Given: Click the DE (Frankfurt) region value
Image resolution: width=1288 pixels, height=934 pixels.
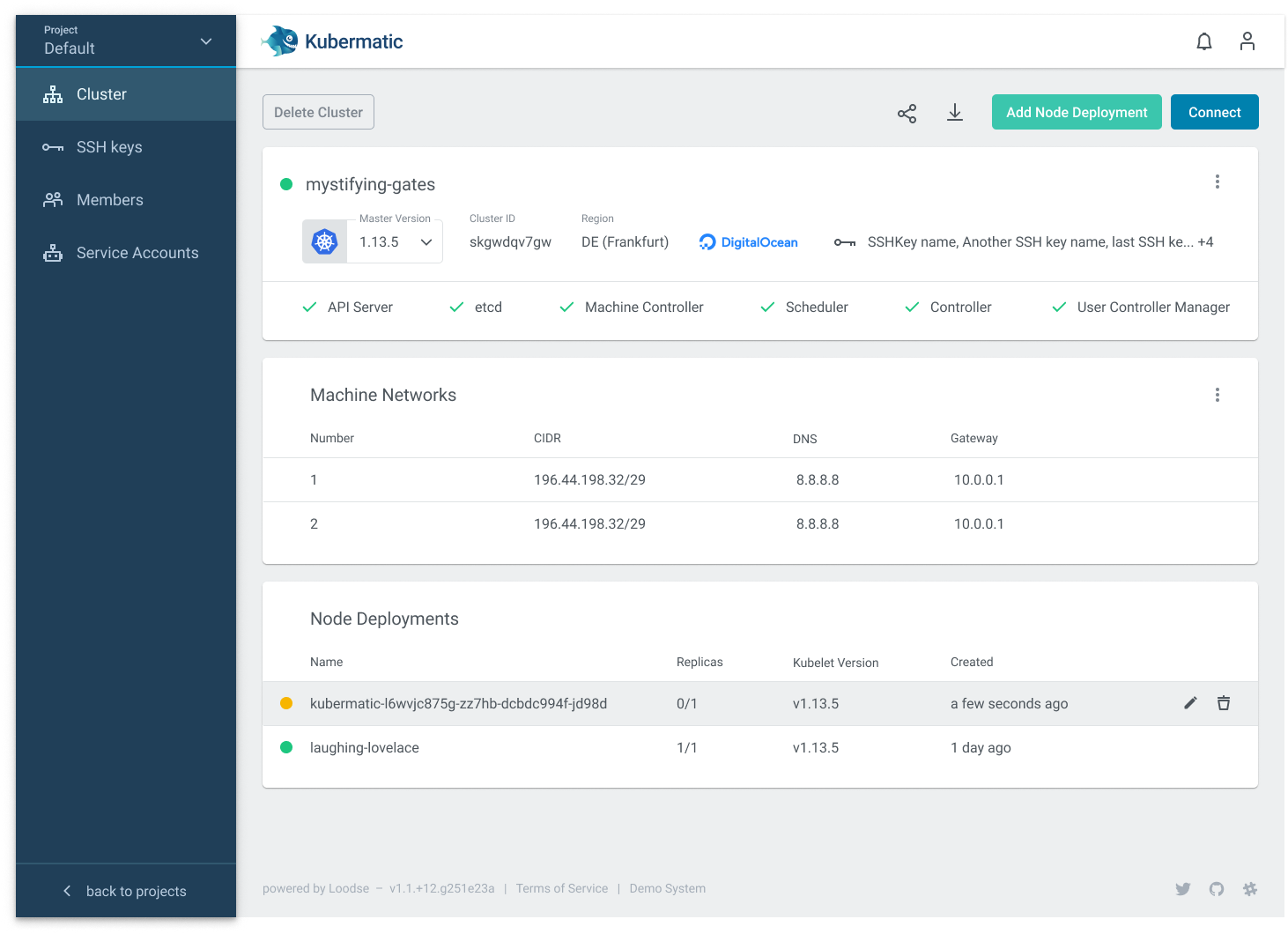Looking at the screenshot, I should coord(625,242).
